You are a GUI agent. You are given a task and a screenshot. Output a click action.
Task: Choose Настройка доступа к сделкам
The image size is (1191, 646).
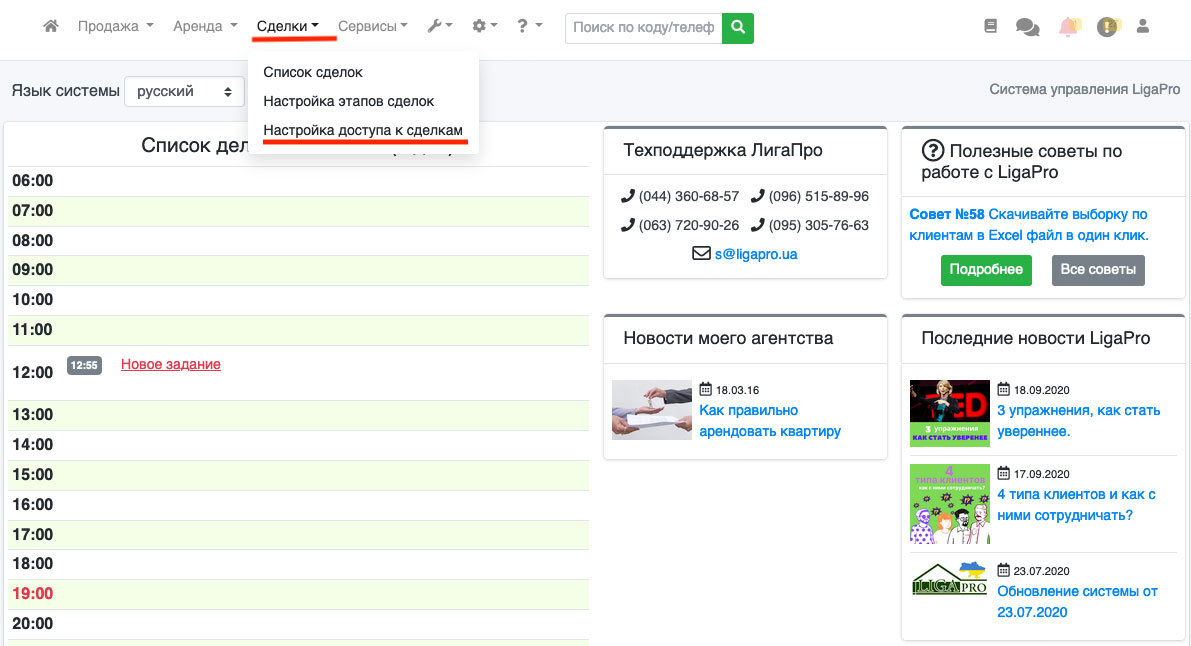pyautogui.click(x=363, y=131)
